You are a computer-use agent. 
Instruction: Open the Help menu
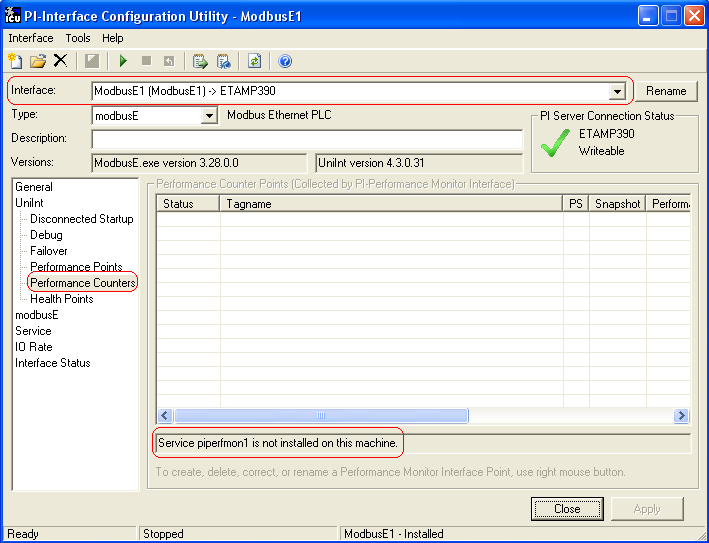click(113, 38)
